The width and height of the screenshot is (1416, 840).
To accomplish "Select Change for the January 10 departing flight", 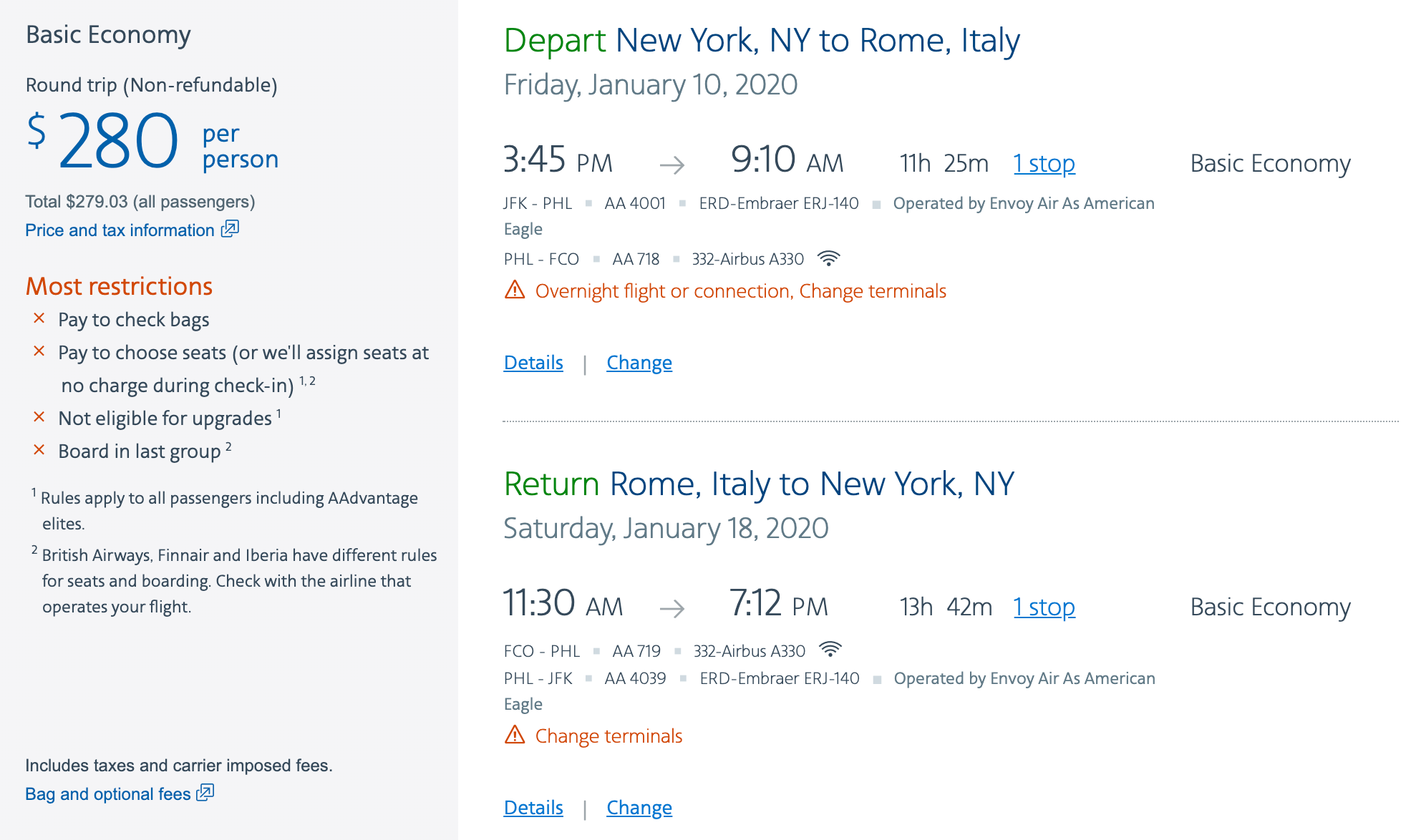I will (639, 363).
